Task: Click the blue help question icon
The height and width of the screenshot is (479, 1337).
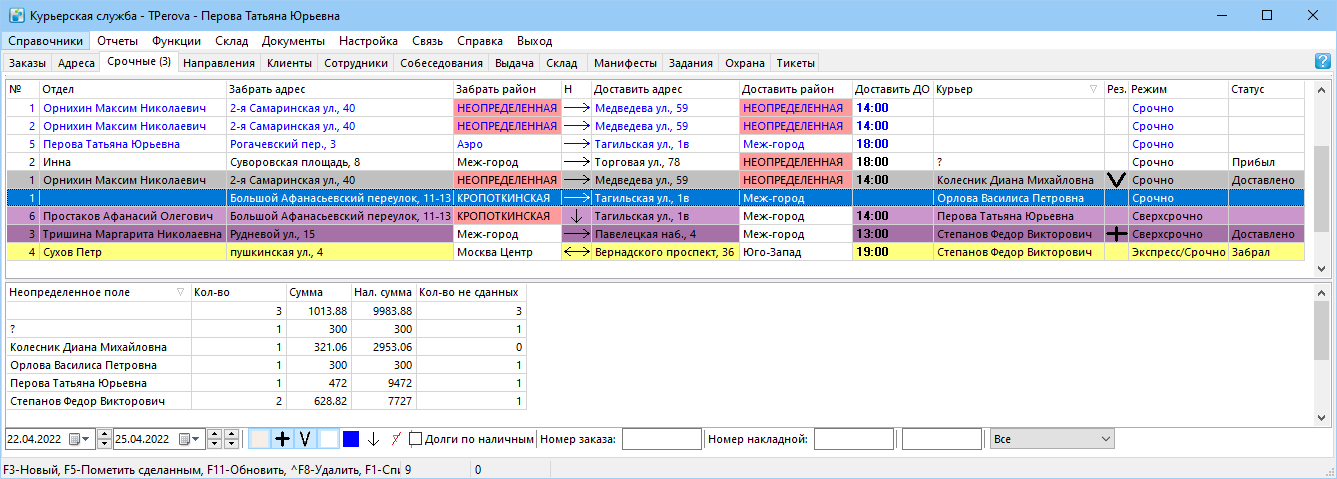Action: tap(1322, 62)
